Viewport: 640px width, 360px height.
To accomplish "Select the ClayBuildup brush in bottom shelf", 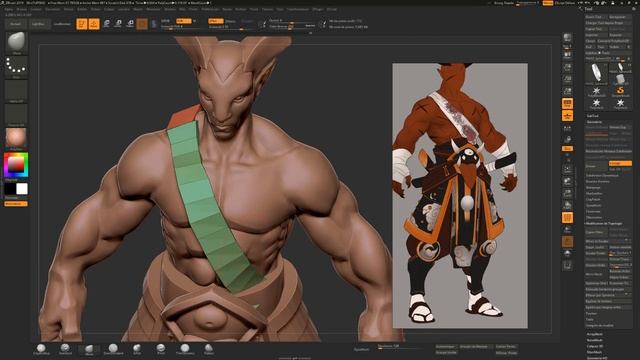I will 41,349.
